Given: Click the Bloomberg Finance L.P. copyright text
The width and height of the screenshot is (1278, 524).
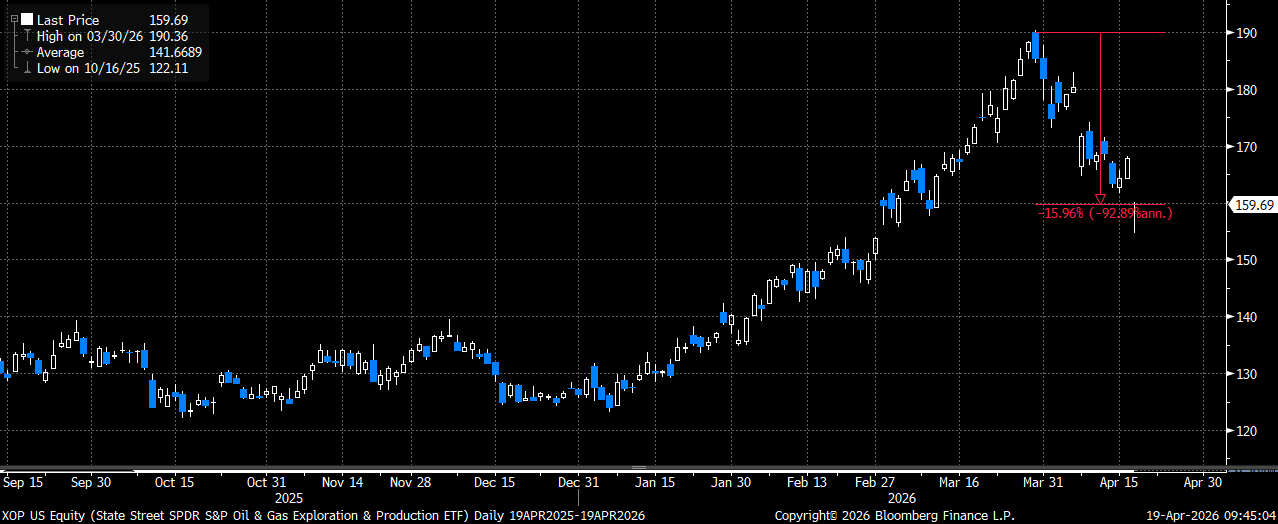Looking at the screenshot, I should click(x=894, y=515).
